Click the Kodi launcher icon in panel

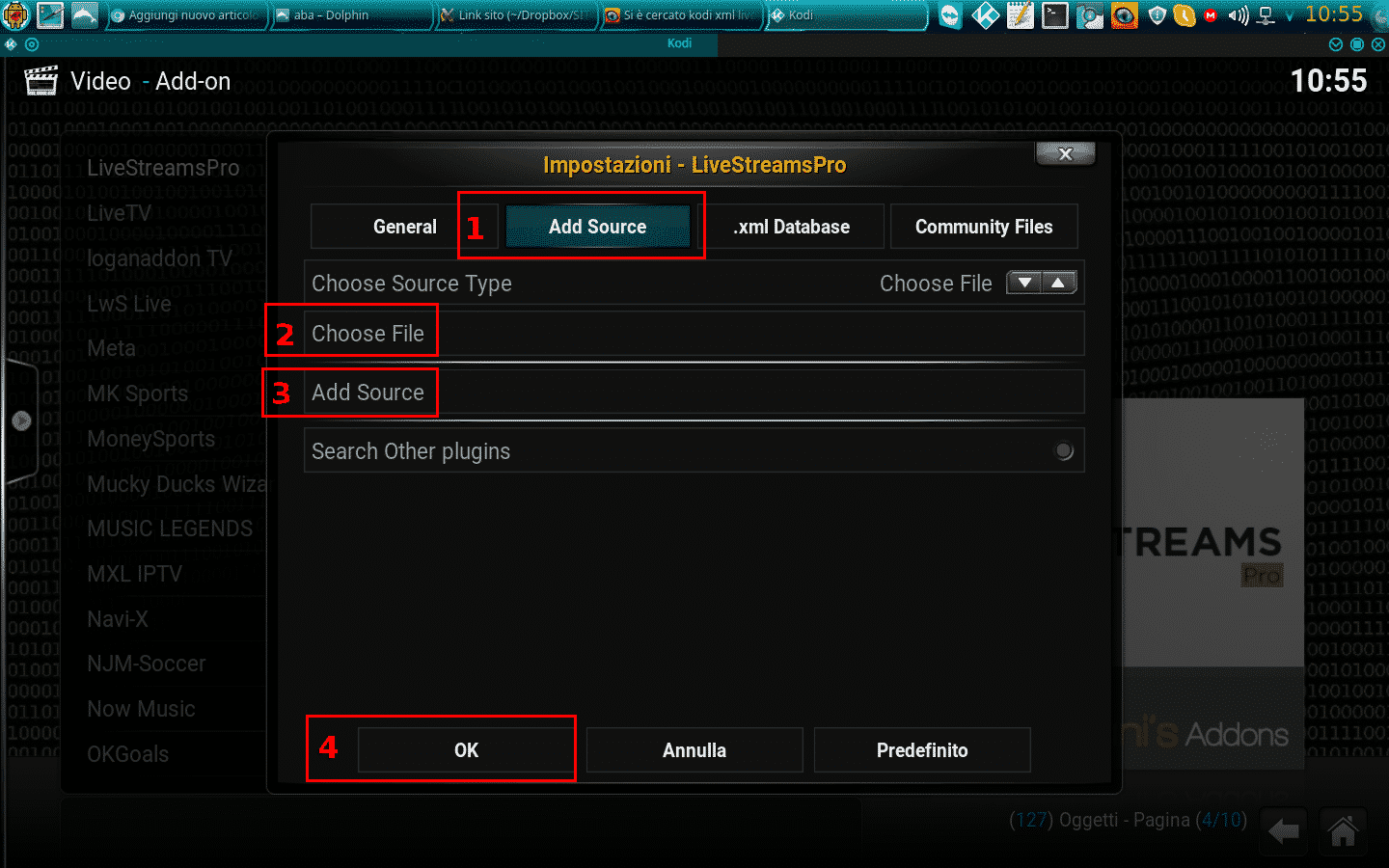[985, 15]
